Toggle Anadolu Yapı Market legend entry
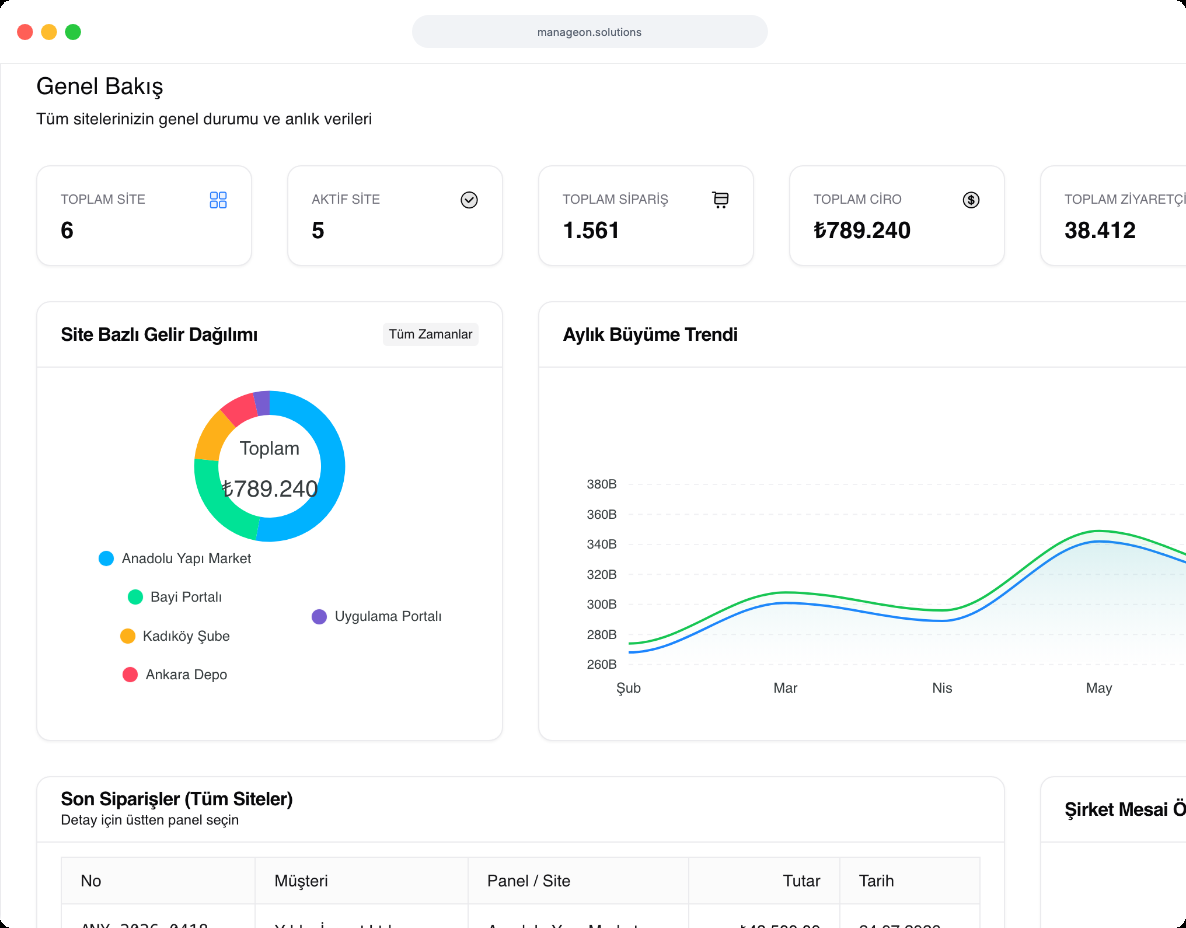 click(175, 558)
